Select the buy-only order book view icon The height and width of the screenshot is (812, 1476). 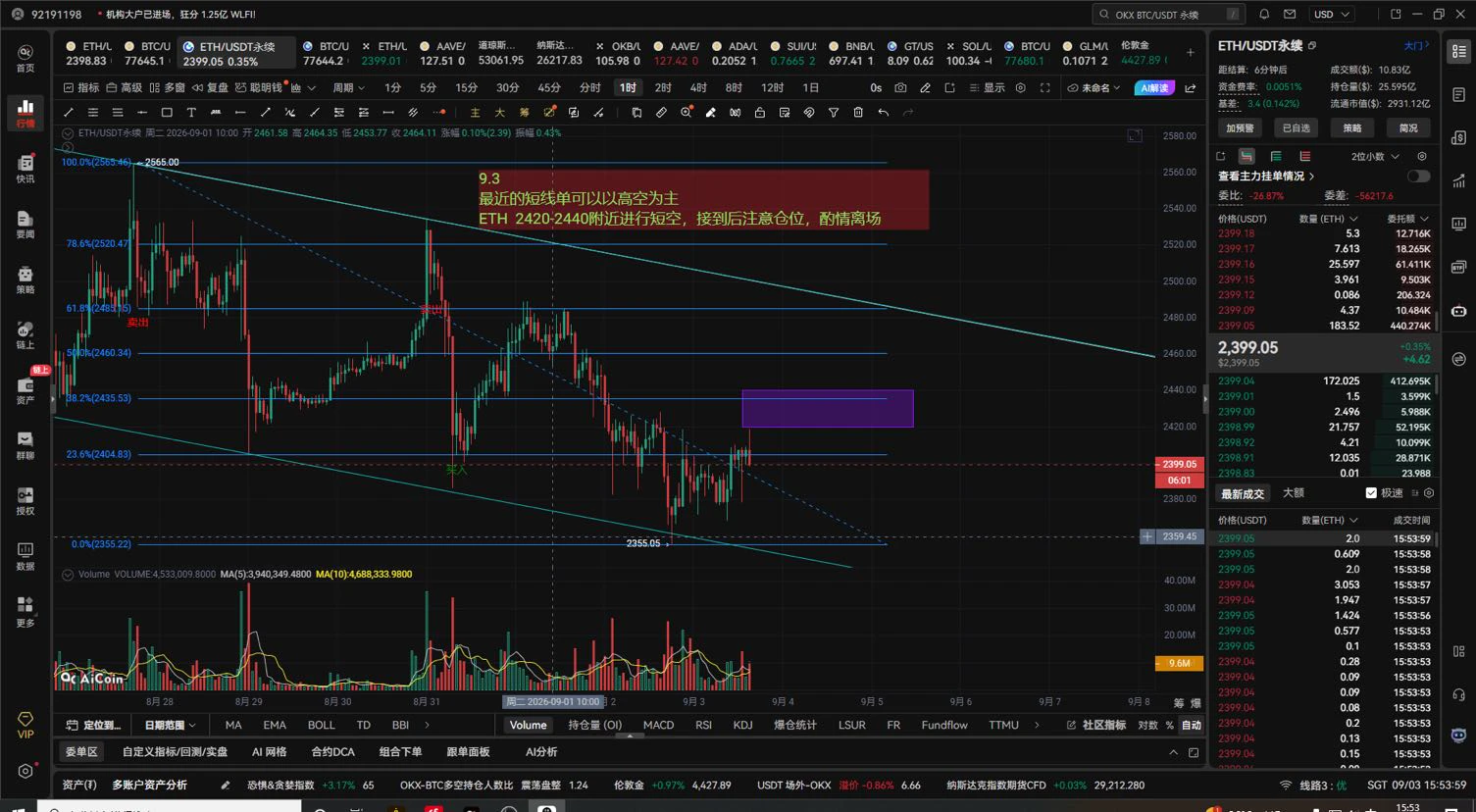pos(1275,156)
